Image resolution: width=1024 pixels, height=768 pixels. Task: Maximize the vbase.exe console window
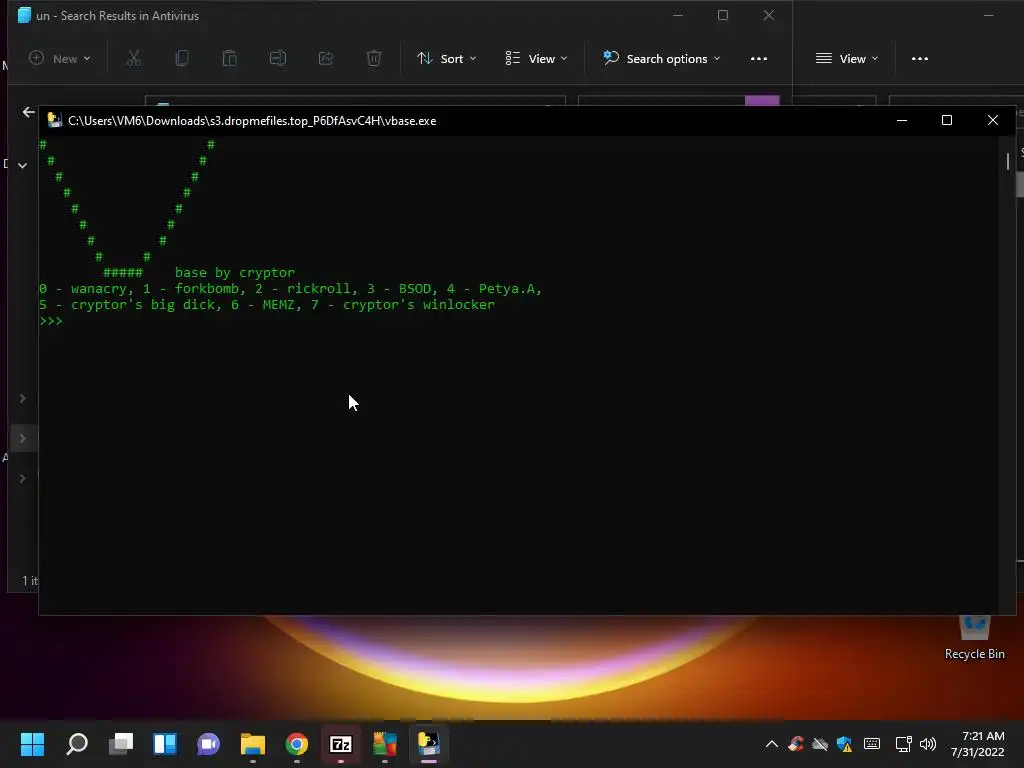[x=947, y=120]
